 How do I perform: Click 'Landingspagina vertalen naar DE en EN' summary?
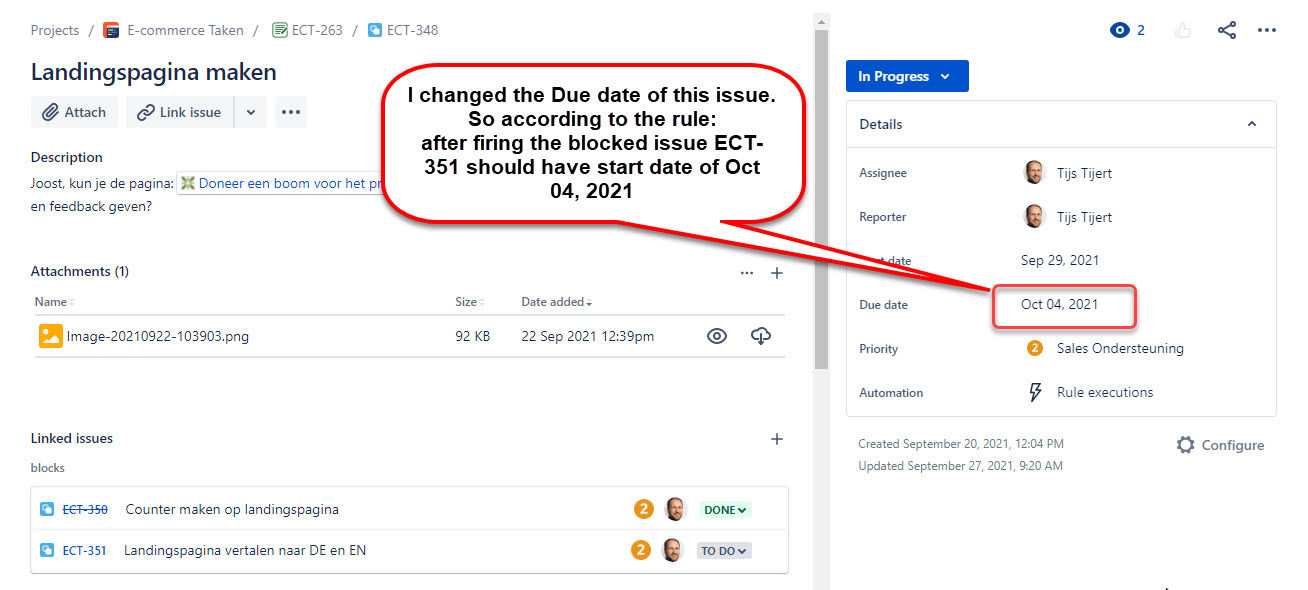pos(245,550)
